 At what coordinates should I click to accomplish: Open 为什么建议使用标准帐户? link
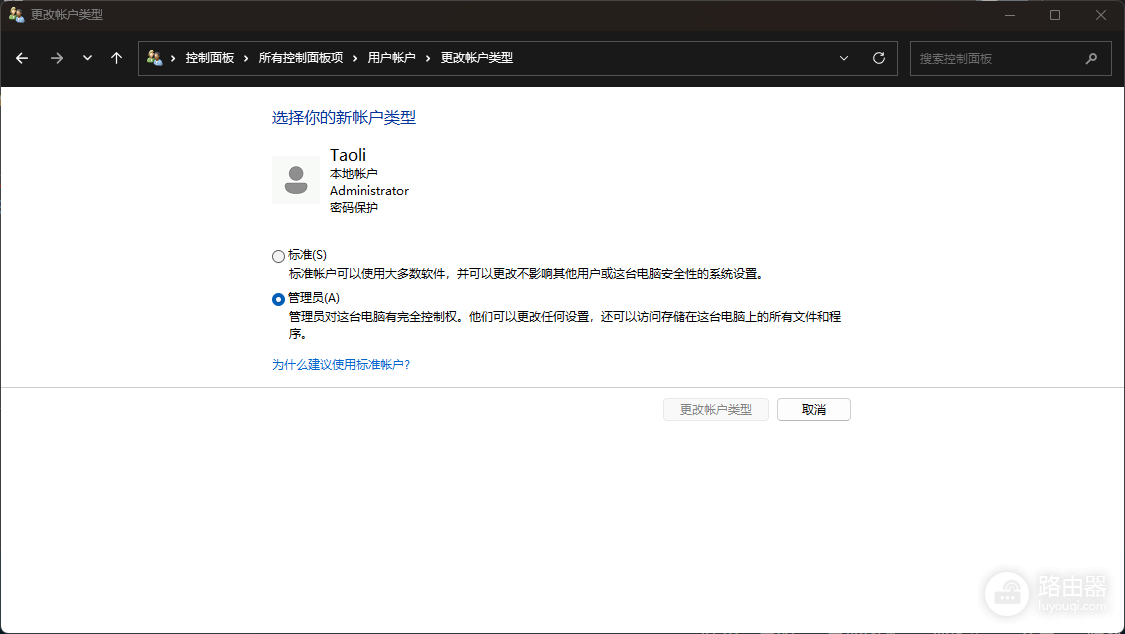click(341, 365)
